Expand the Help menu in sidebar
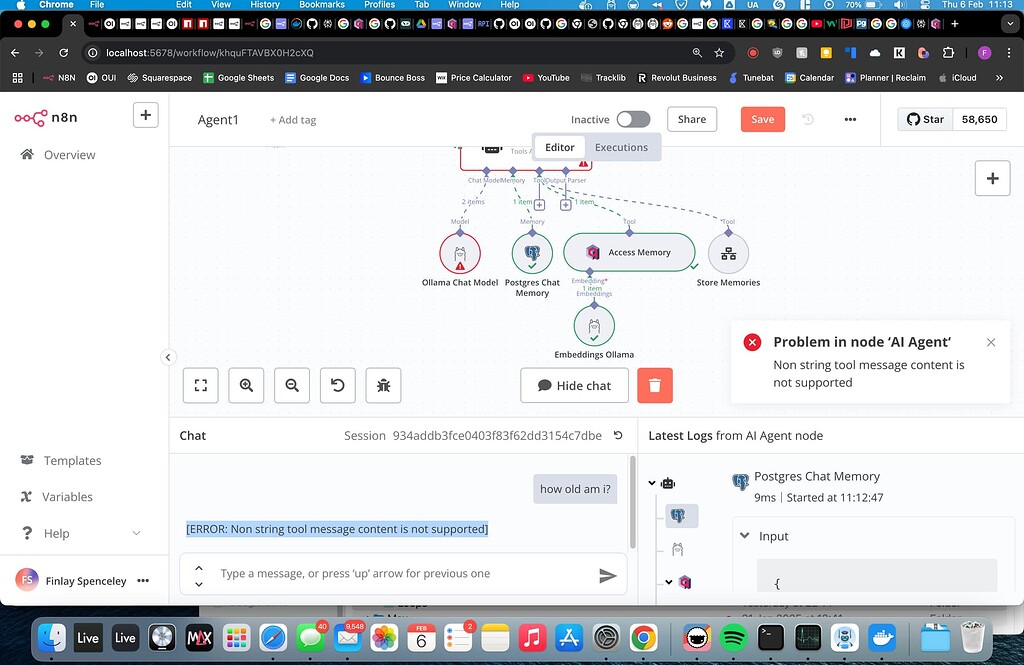Image resolution: width=1024 pixels, height=665 pixels. pyautogui.click(x=136, y=533)
